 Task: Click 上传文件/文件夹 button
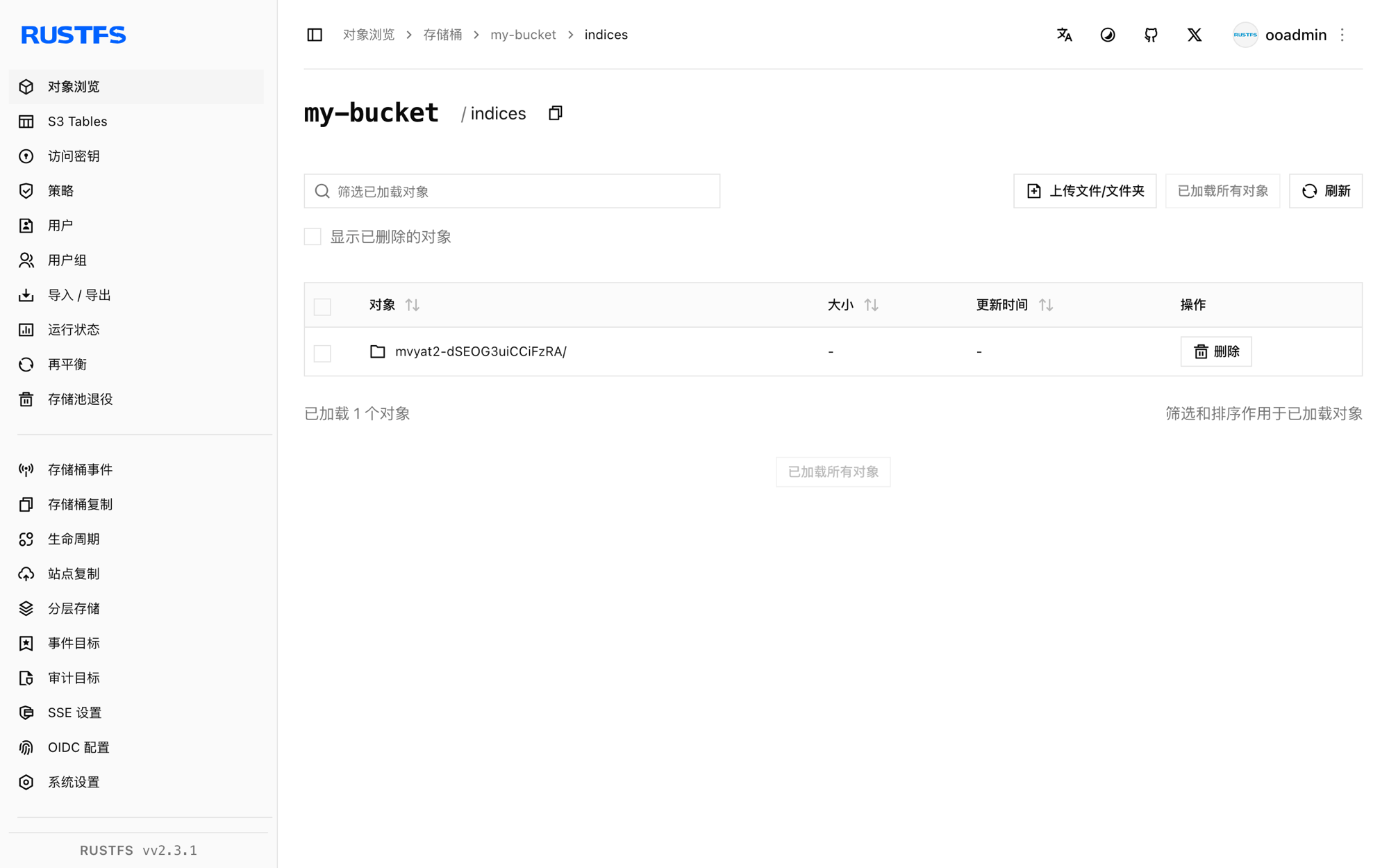pyautogui.click(x=1085, y=191)
